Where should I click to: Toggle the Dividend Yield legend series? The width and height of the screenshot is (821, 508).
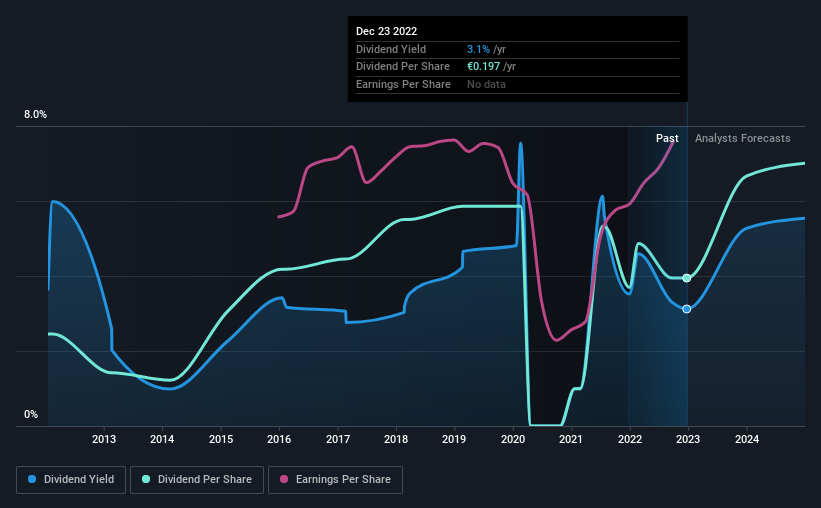pyautogui.click(x=71, y=480)
